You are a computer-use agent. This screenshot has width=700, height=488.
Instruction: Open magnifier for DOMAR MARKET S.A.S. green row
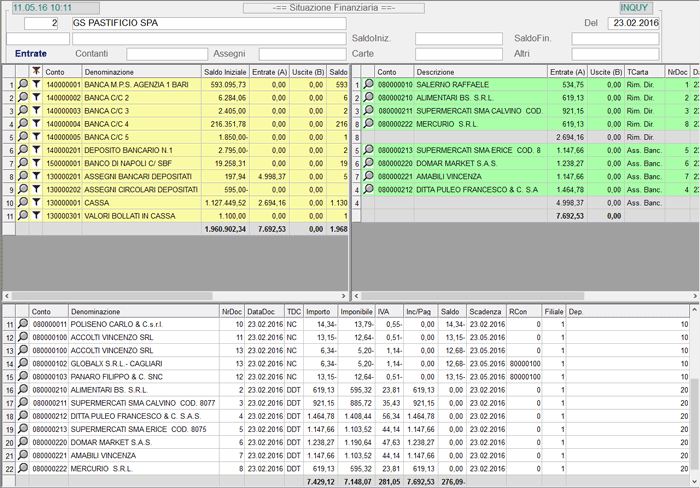(368, 163)
